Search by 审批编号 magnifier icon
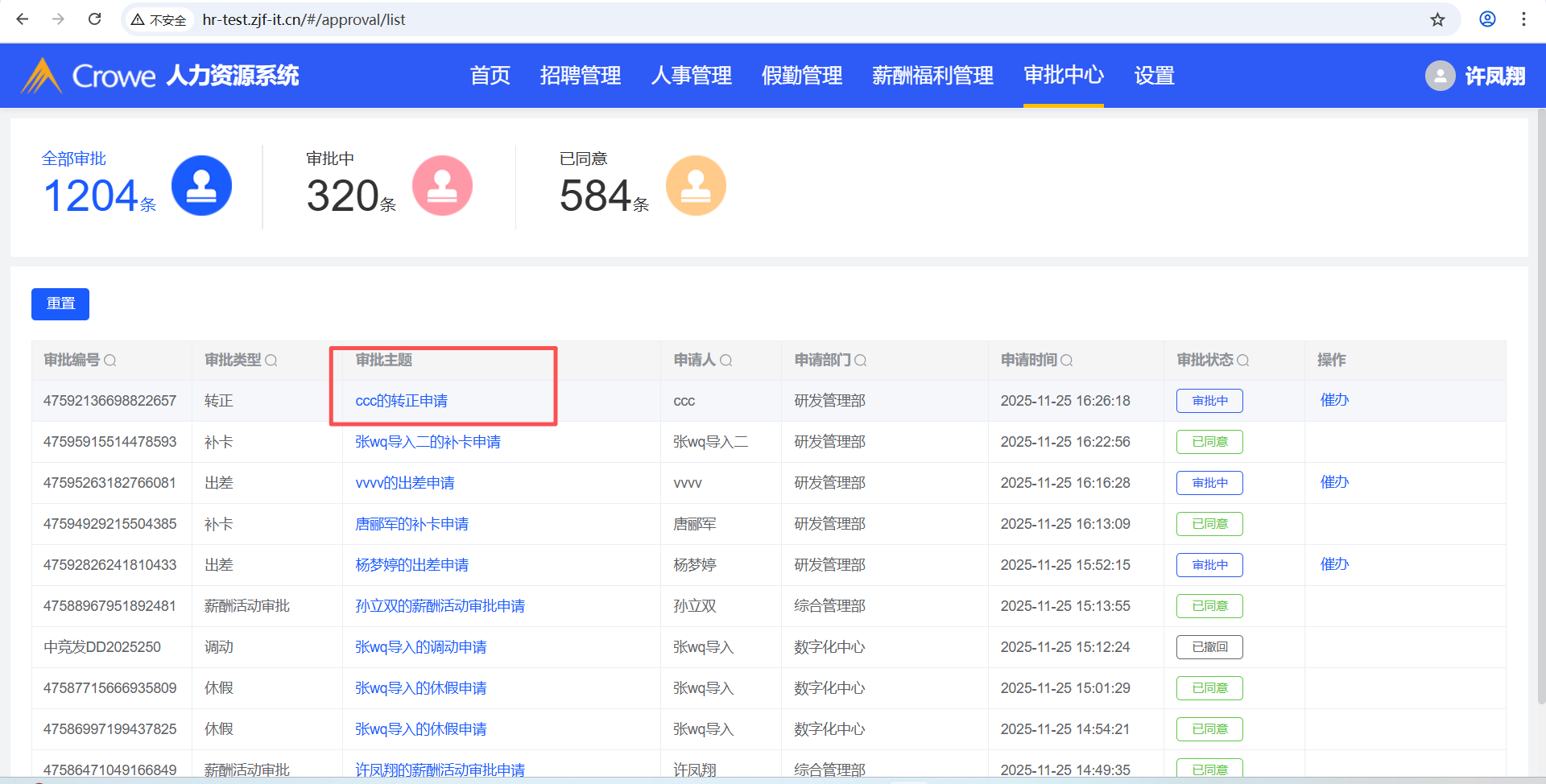Screen dimensions: 1546x784 tap(110, 361)
